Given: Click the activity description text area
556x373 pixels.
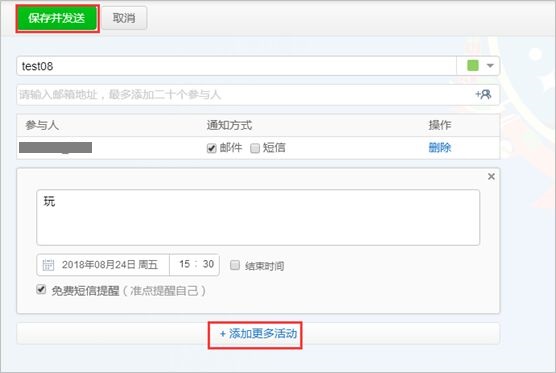Looking at the screenshot, I should pos(258,217).
